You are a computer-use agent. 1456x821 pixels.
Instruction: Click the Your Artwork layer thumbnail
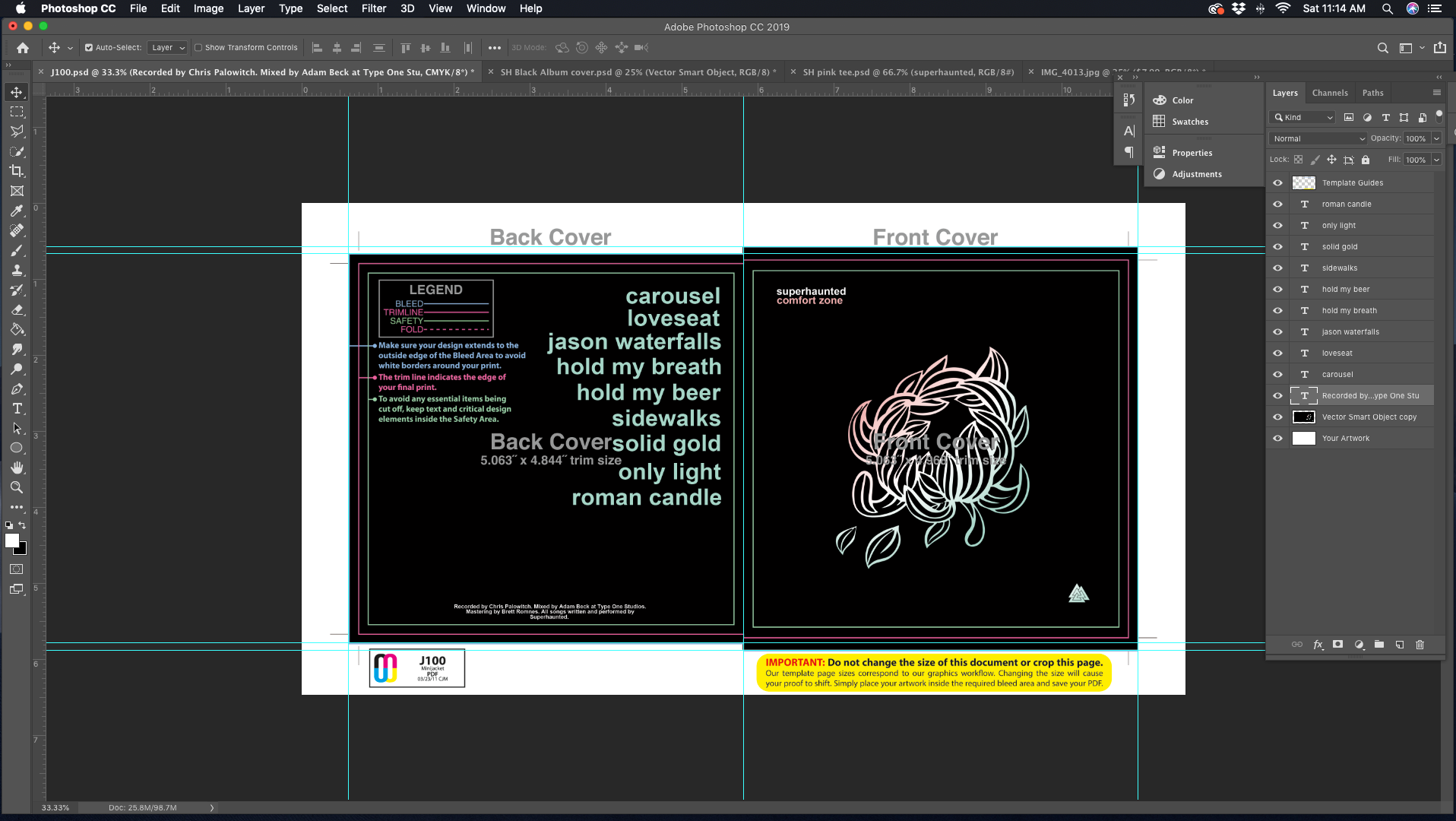click(x=1304, y=439)
